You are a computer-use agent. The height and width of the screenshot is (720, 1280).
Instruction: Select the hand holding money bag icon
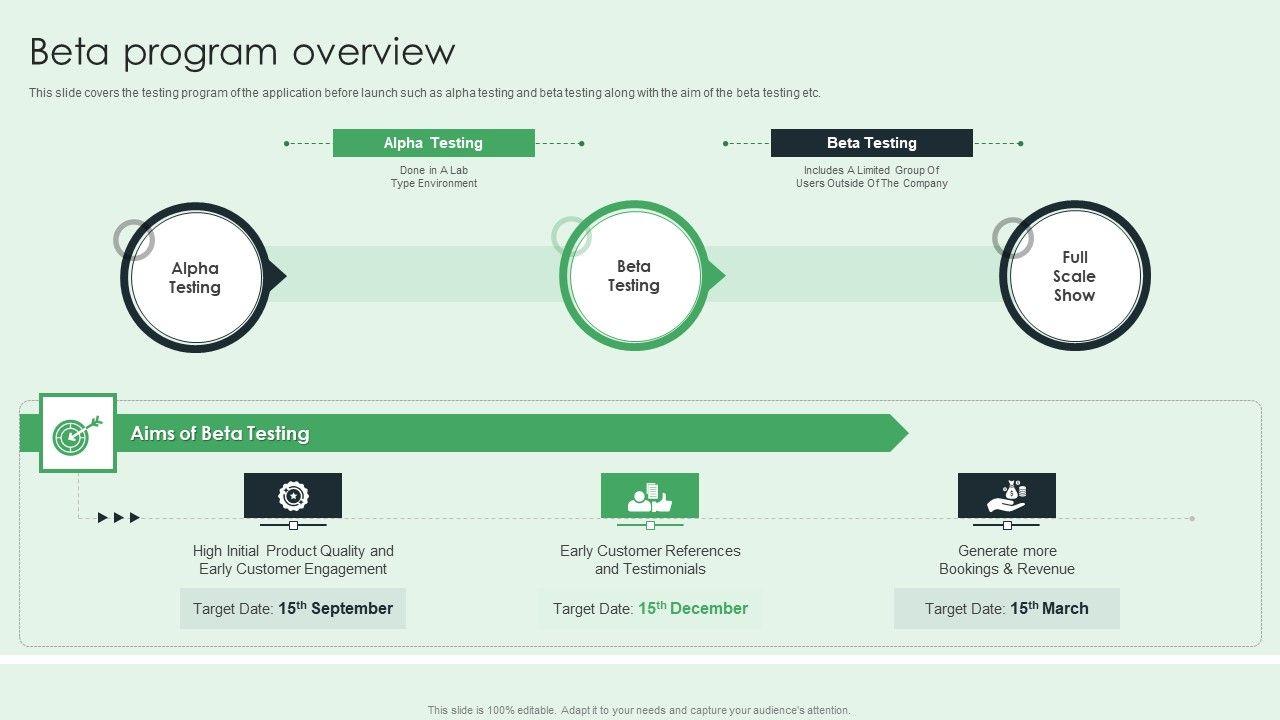pyautogui.click(x=1007, y=495)
